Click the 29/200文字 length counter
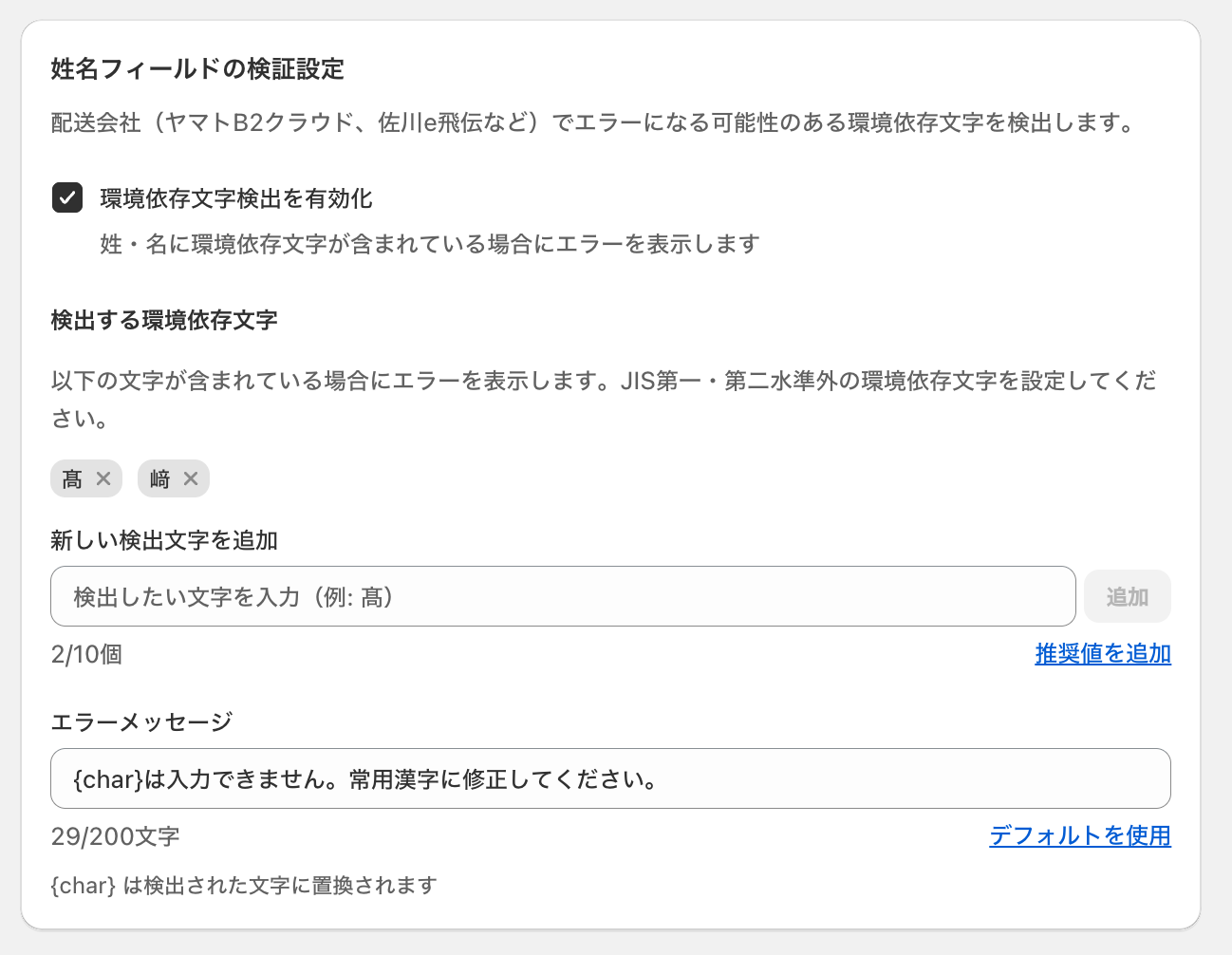The height and width of the screenshot is (955, 1232). click(115, 836)
